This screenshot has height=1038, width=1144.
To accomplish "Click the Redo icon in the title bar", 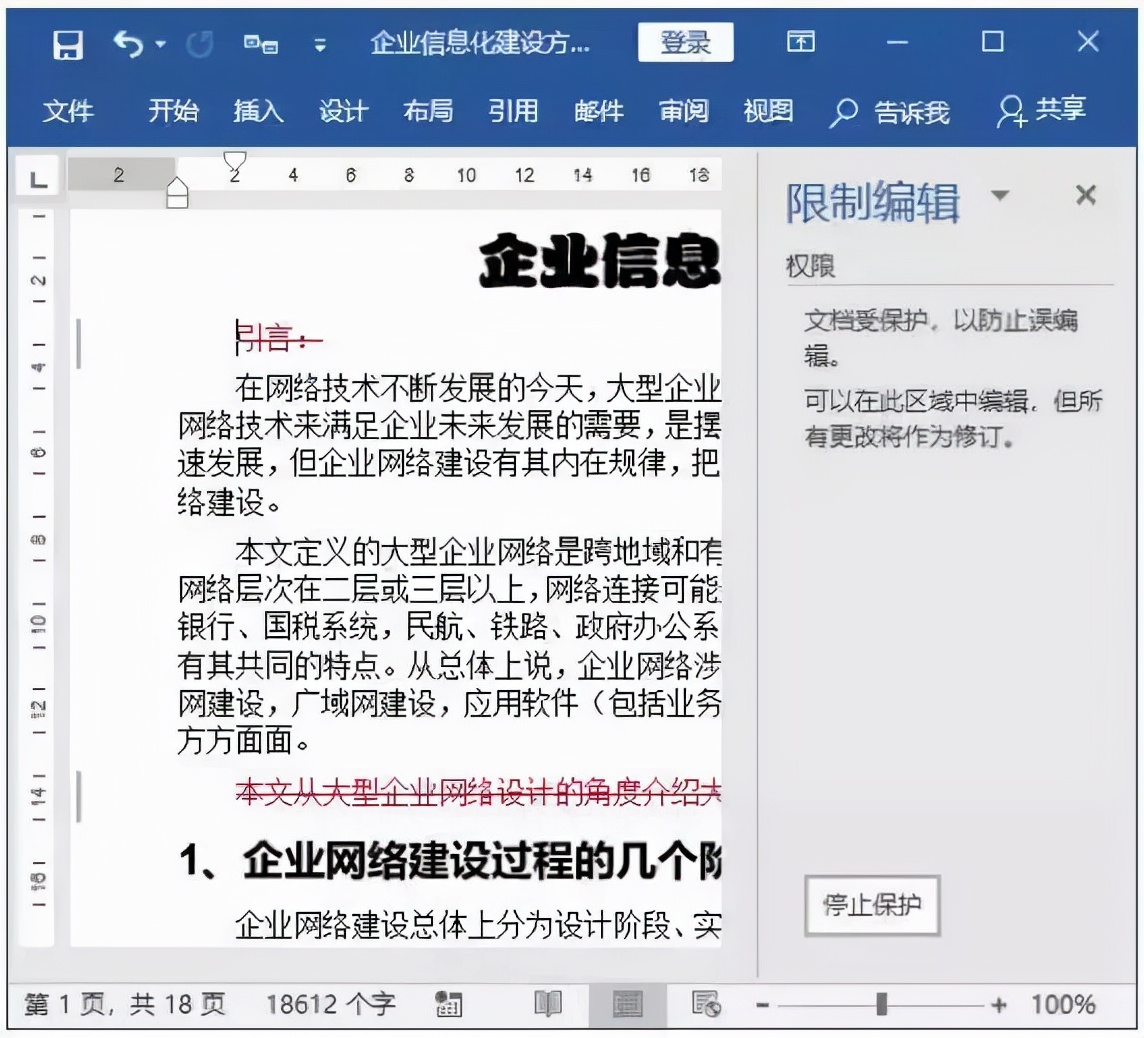I will 199,43.
